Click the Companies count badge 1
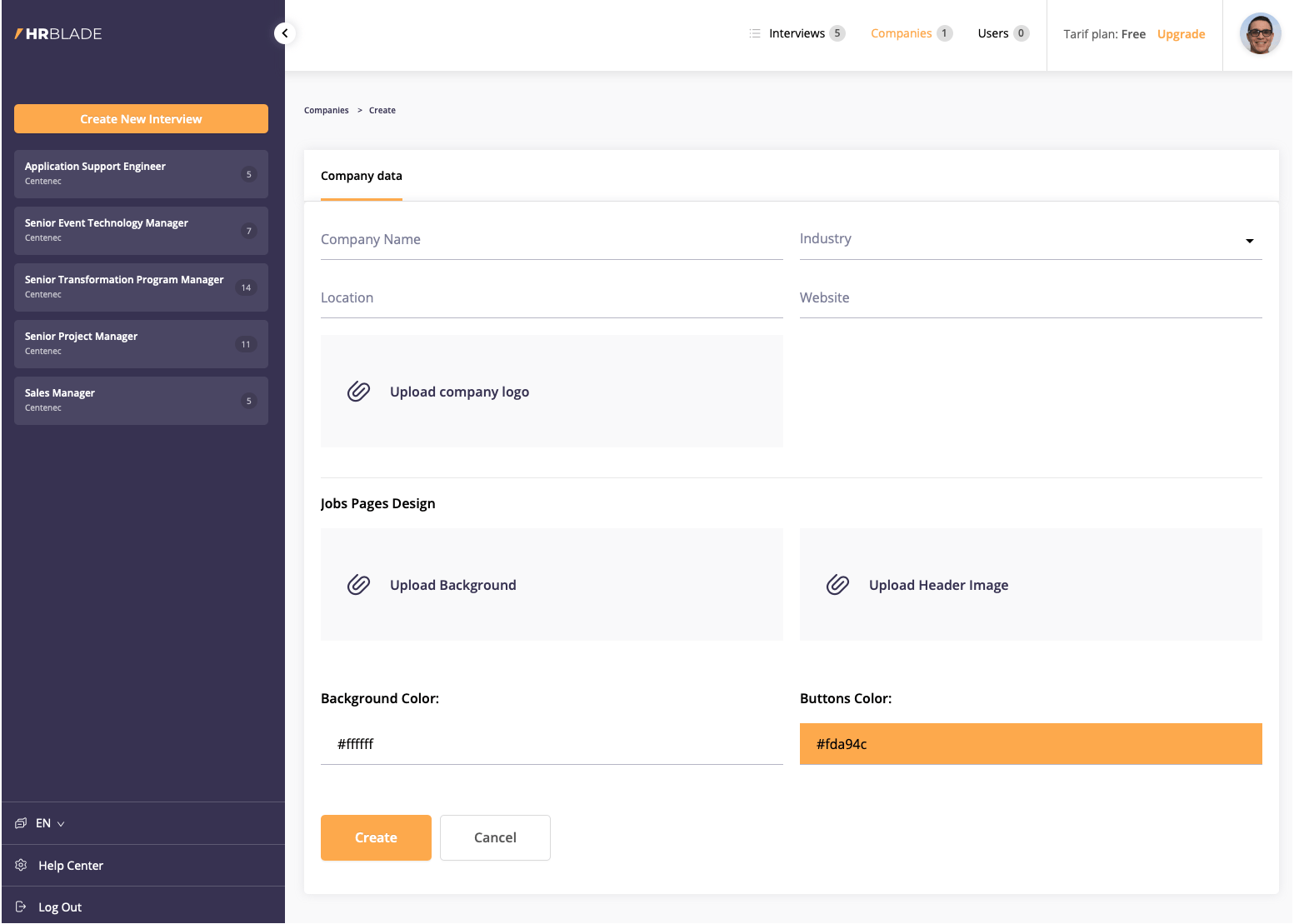 coord(944,33)
